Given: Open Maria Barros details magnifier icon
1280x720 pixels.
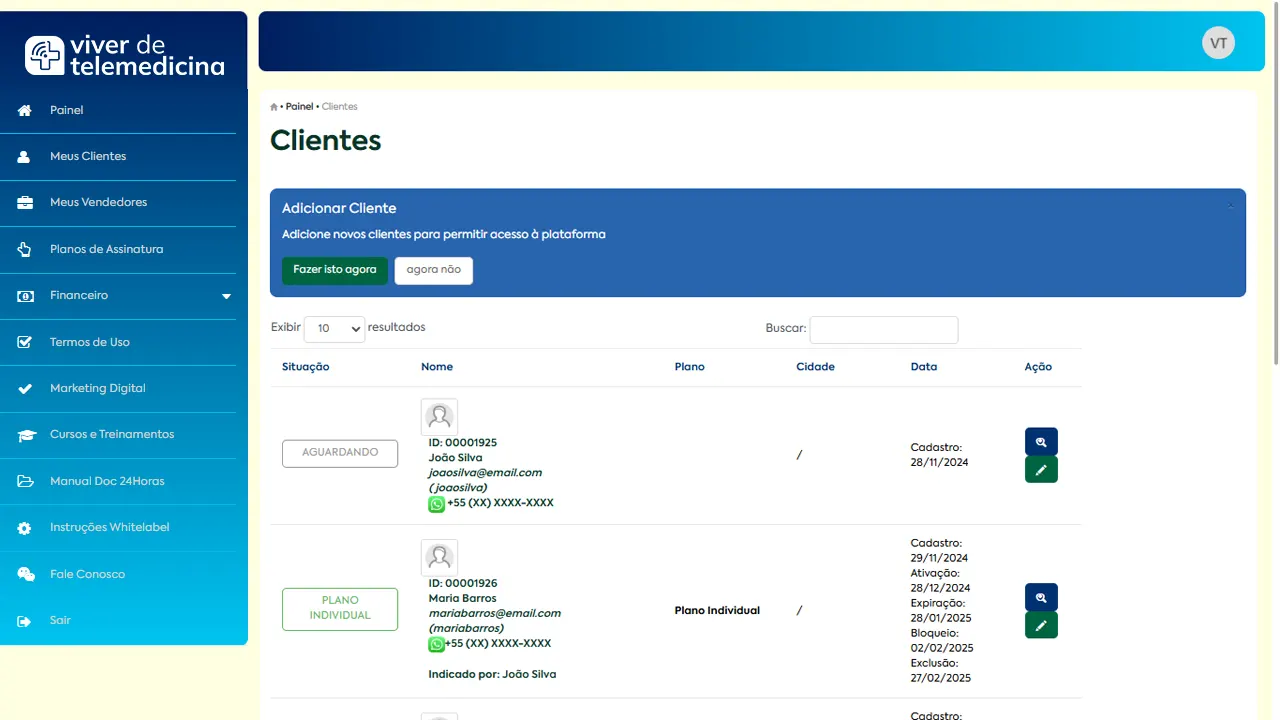Looking at the screenshot, I should [x=1041, y=598].
